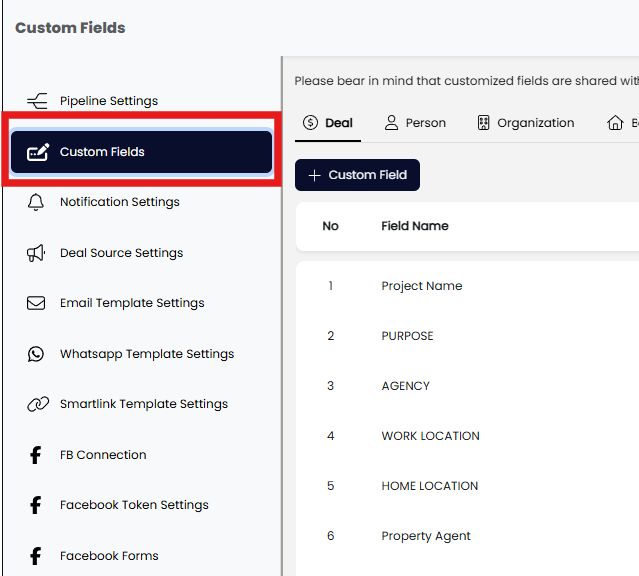Click the Smartlink Template chain icon
This screenshot has height=576, width=639.
[37, 404]
